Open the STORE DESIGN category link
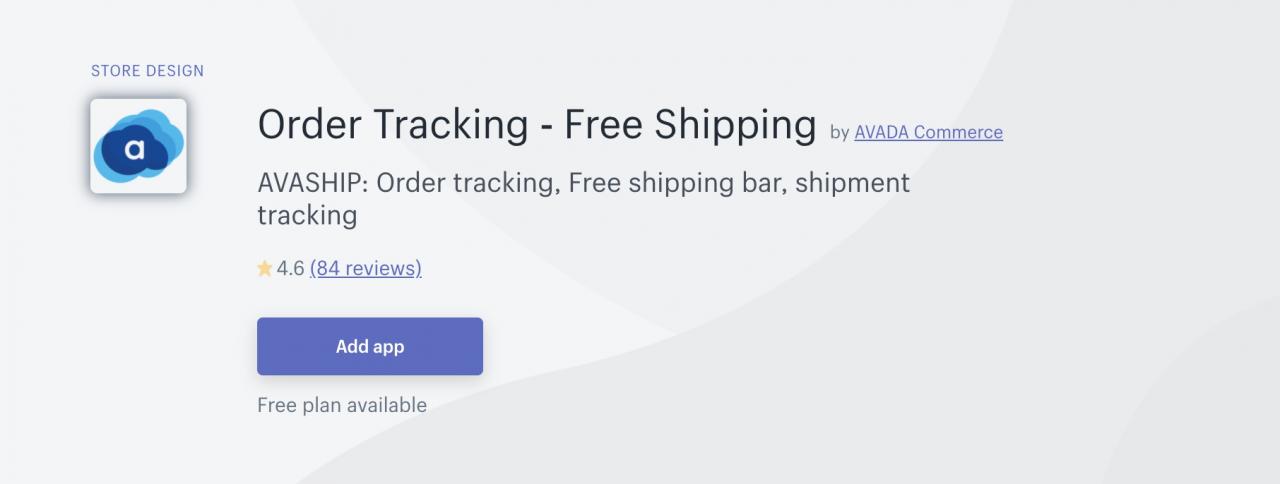 coord(147,71)
